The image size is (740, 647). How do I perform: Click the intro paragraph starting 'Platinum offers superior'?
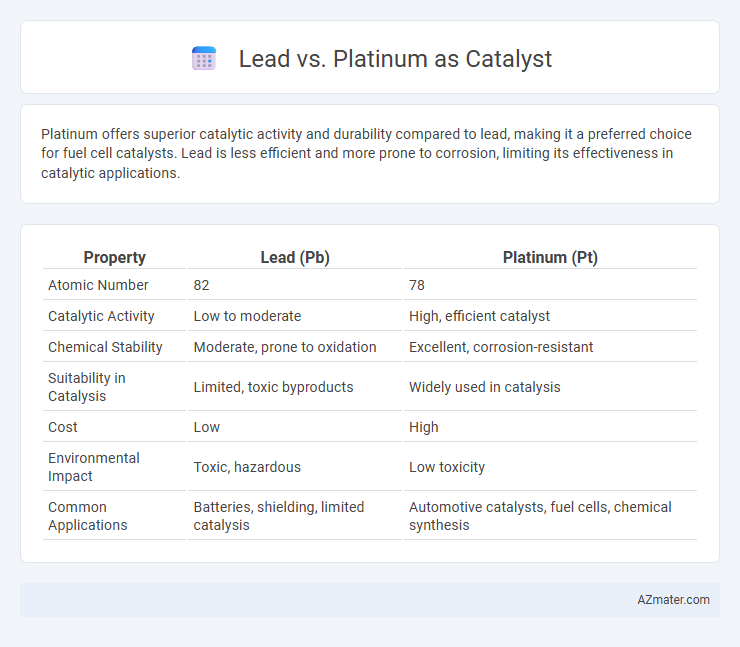pos(366,153)
